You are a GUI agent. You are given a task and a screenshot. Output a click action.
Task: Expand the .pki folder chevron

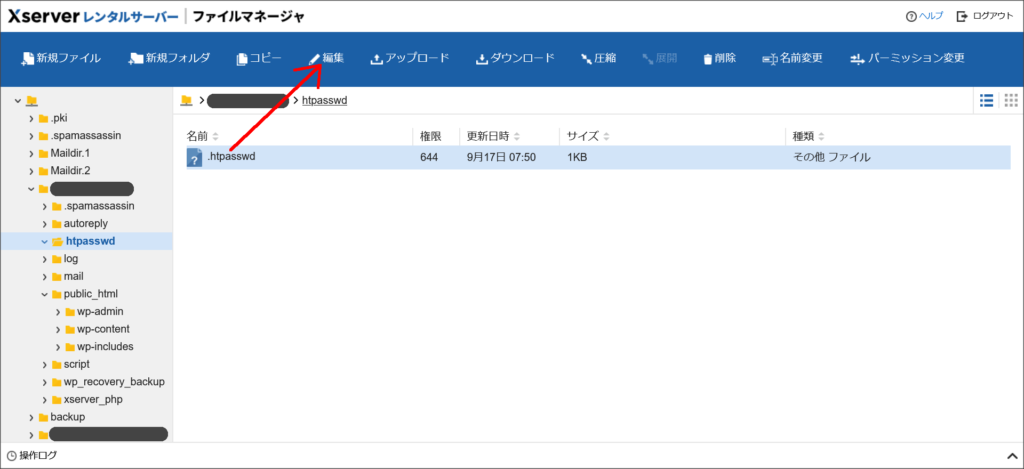coord(31,118)
